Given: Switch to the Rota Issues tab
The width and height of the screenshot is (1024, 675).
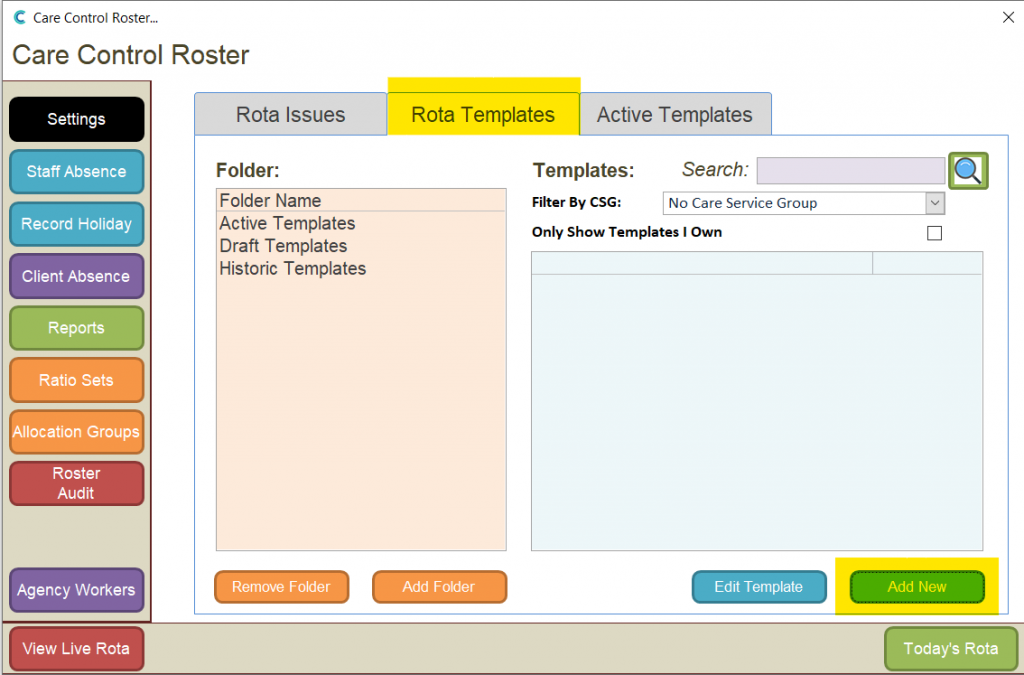Looking at the screenshot, I should (291, 114).
